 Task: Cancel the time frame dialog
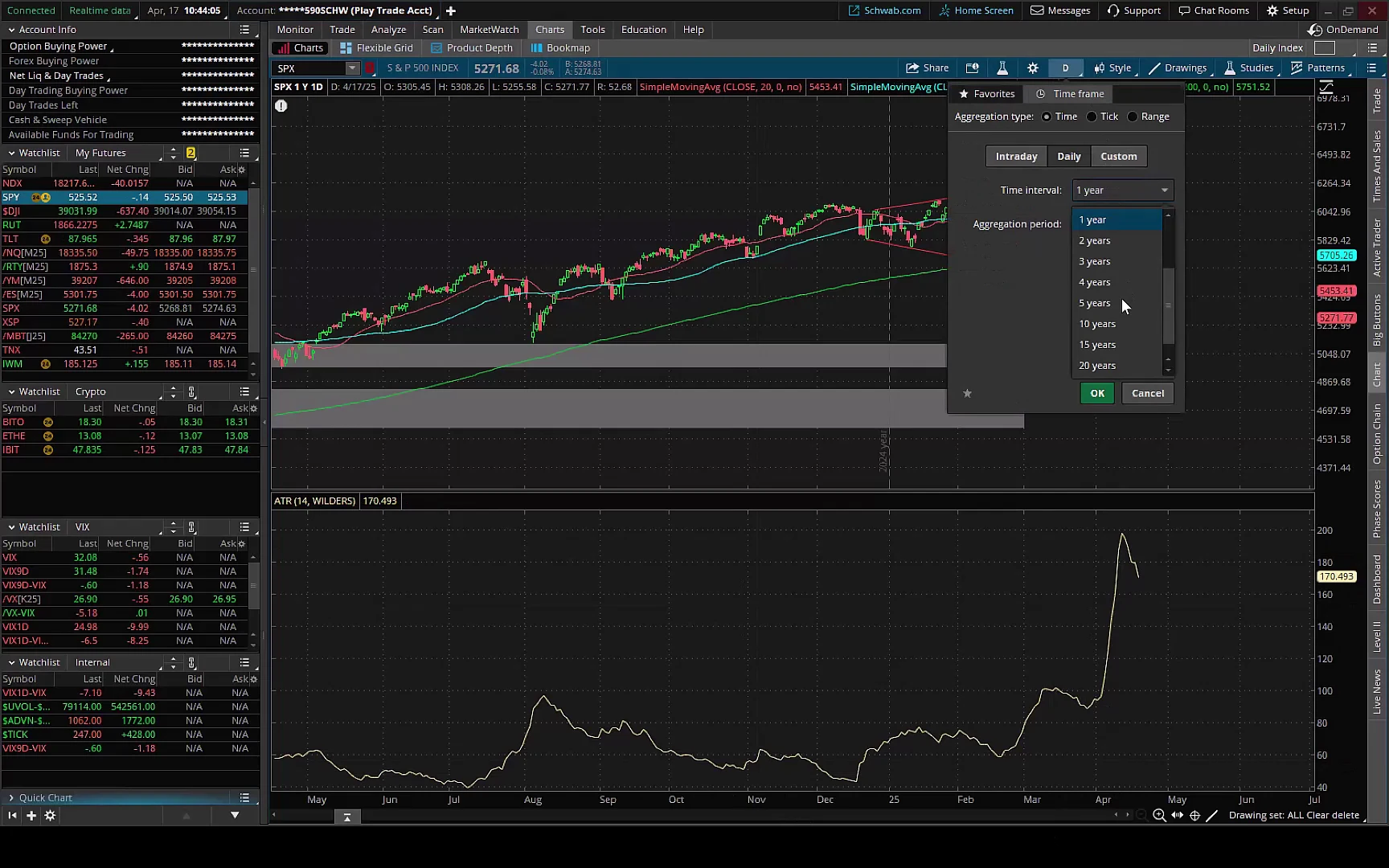[x=1148, y=393]
